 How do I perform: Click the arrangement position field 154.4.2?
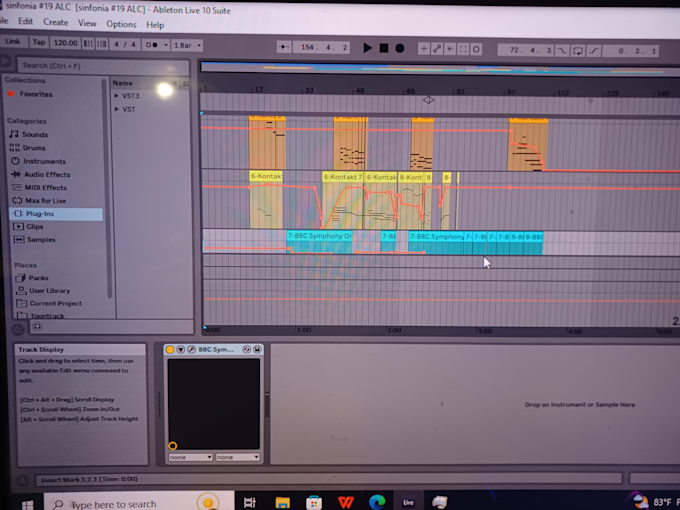coord(321,47)
